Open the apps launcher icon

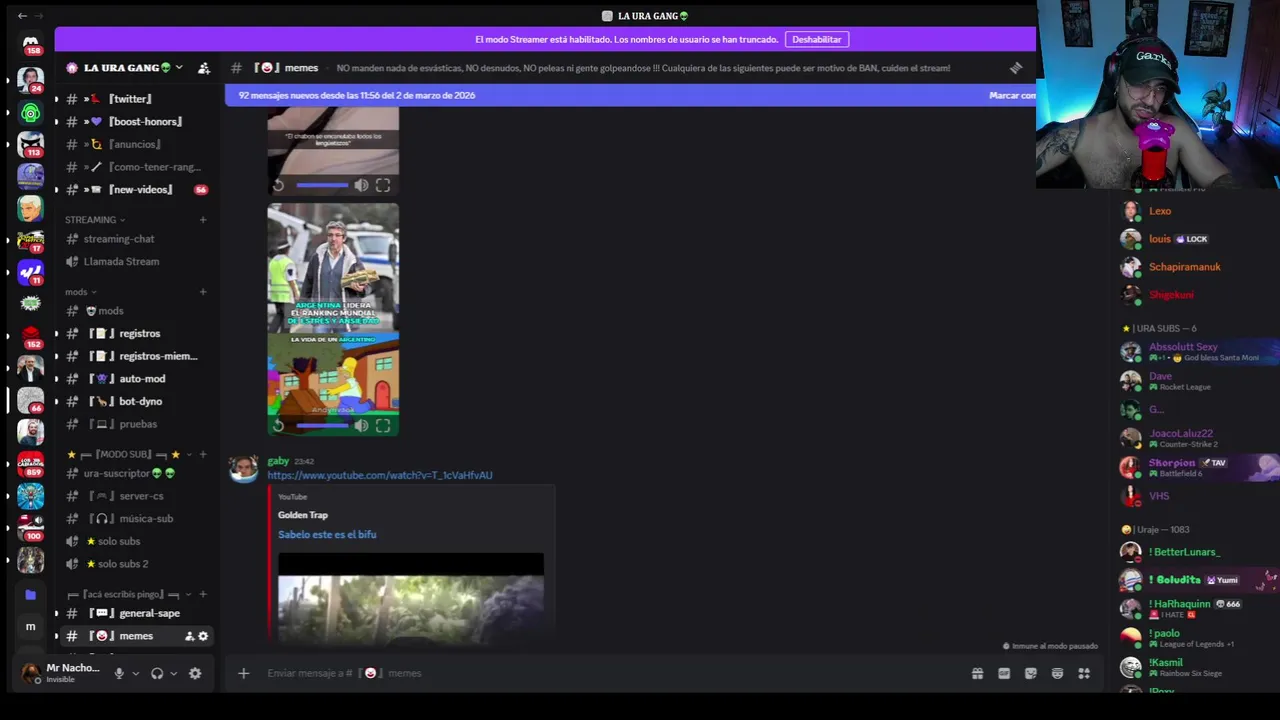point(1084,673)
